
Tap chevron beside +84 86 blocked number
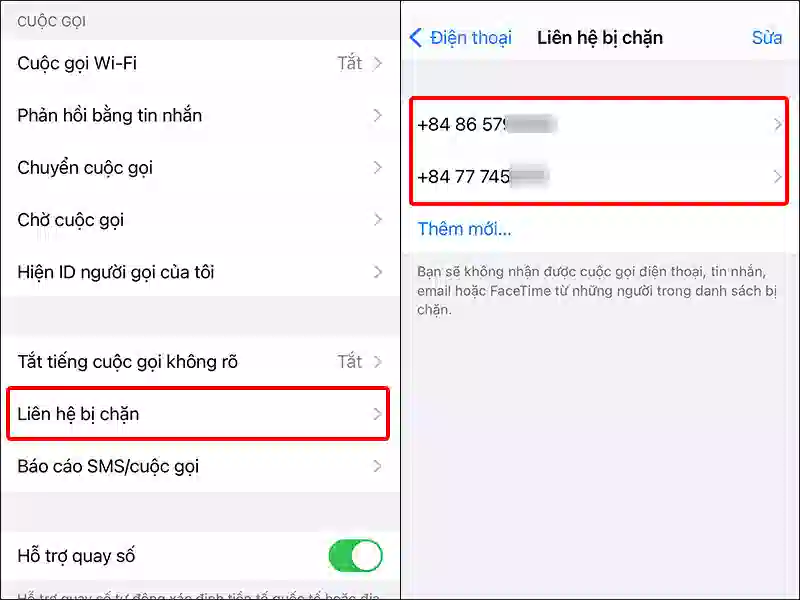coord(778,124)
